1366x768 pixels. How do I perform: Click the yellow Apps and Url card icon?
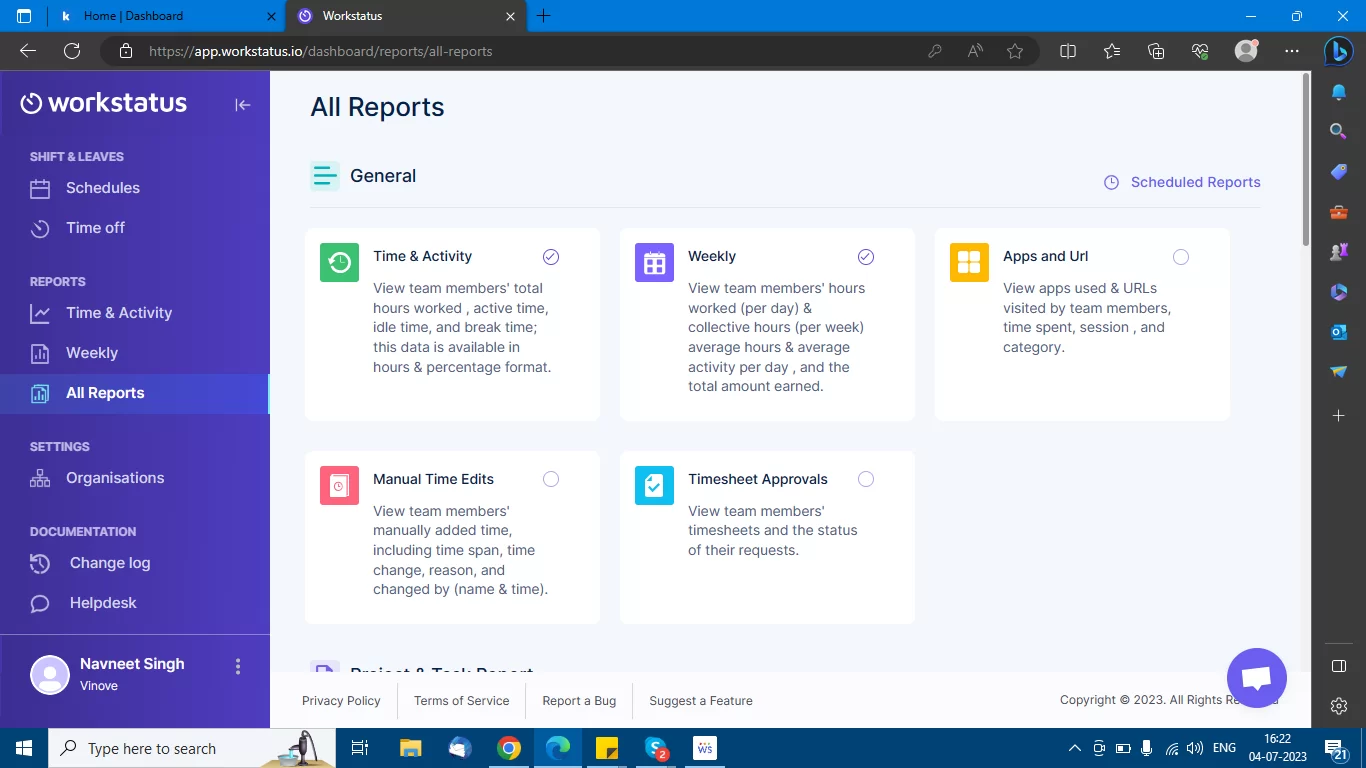click(x=969, y=262)
